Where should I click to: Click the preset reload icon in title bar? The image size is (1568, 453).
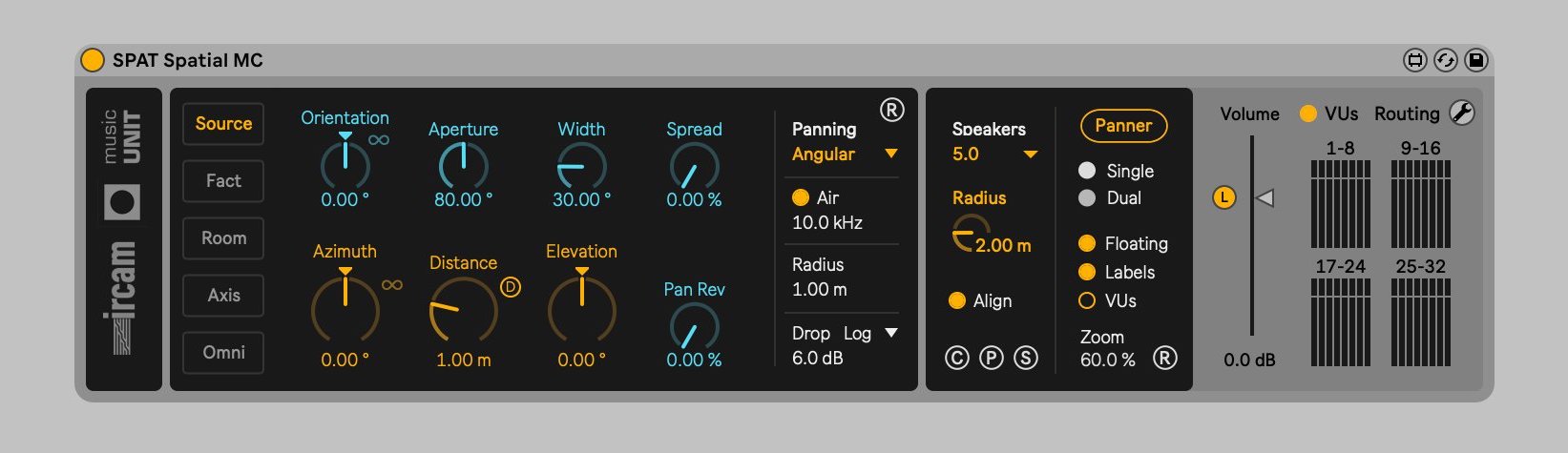[1445, 60]
